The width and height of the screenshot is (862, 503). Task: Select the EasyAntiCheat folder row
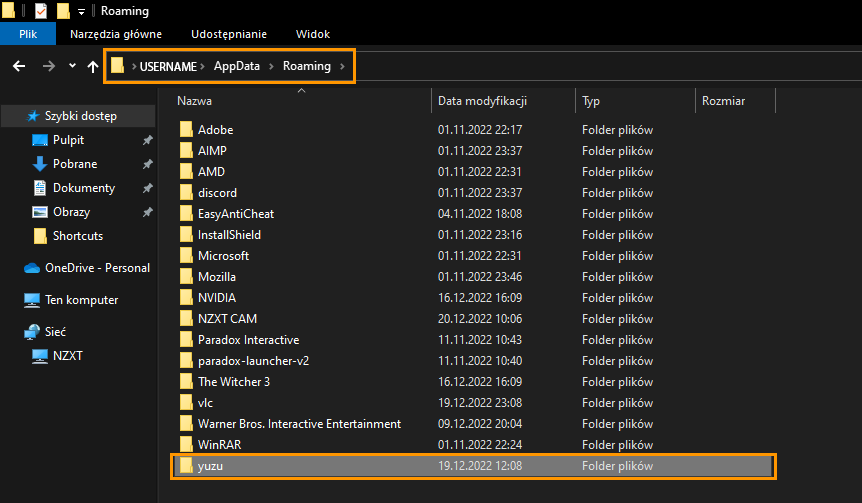click(473, 214)
